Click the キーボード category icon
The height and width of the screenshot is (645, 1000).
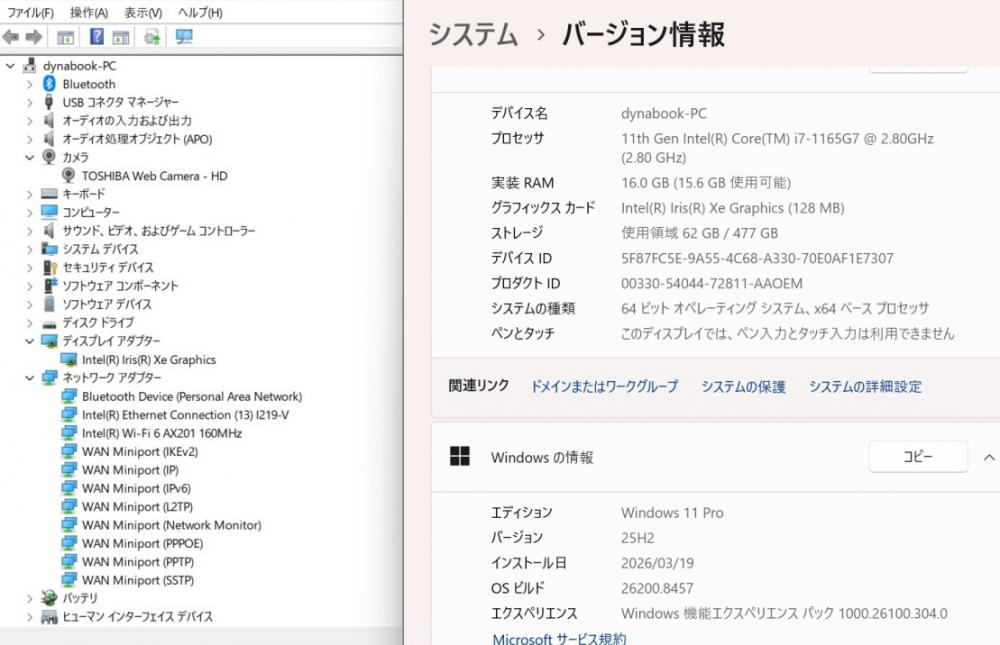coord(49,193)
